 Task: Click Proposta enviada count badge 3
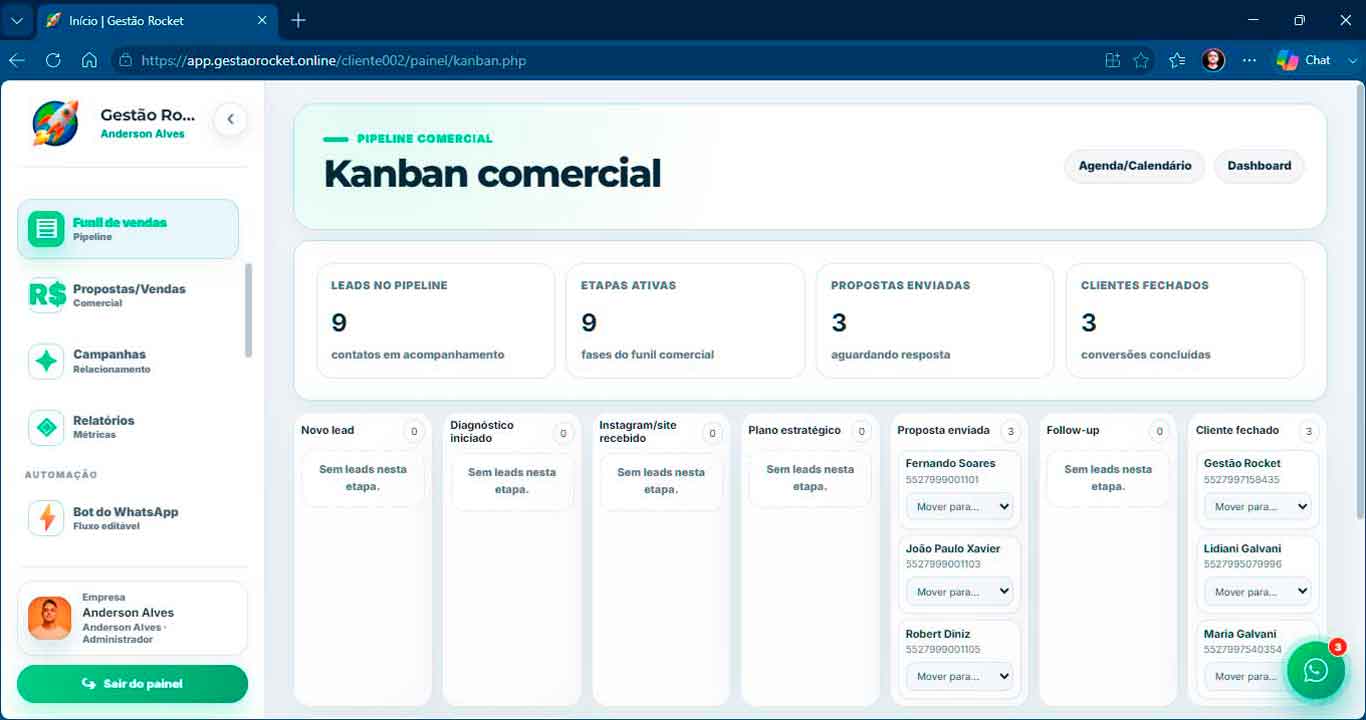pos(1011,432)
